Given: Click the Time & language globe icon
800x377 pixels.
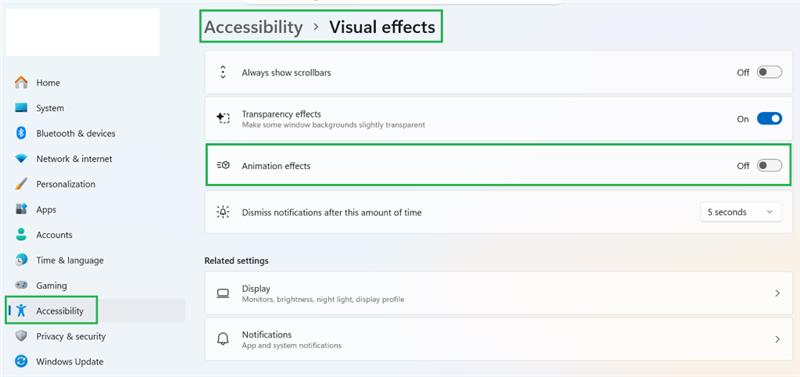Looking at the screenshot, I should 21,260.
